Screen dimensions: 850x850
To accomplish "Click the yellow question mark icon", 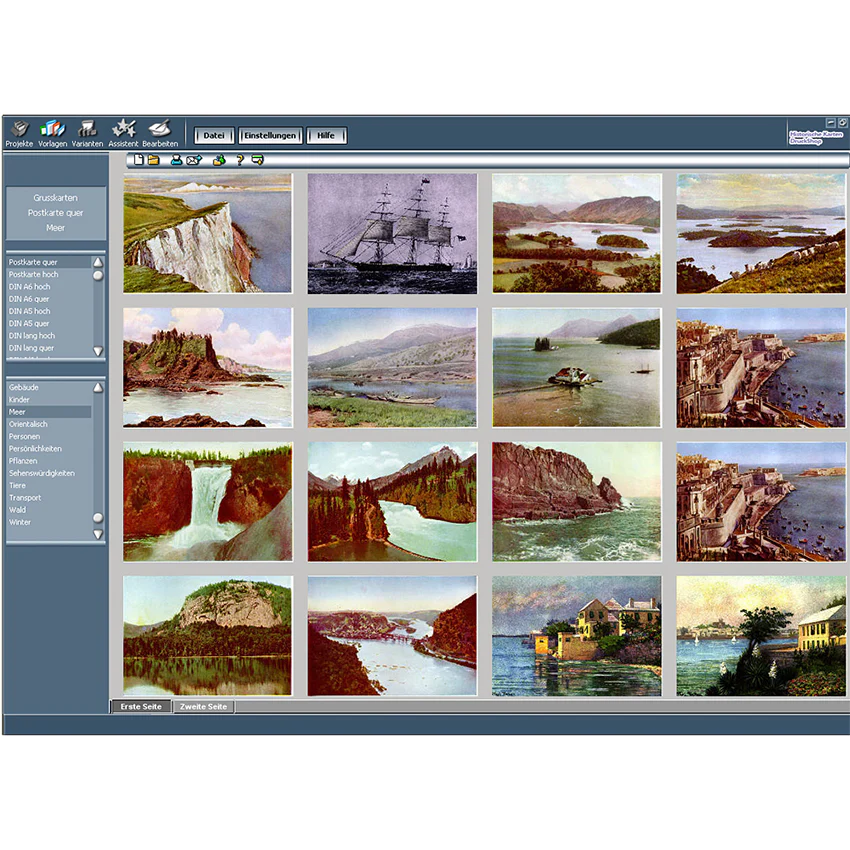I will (x=240, y=160).
